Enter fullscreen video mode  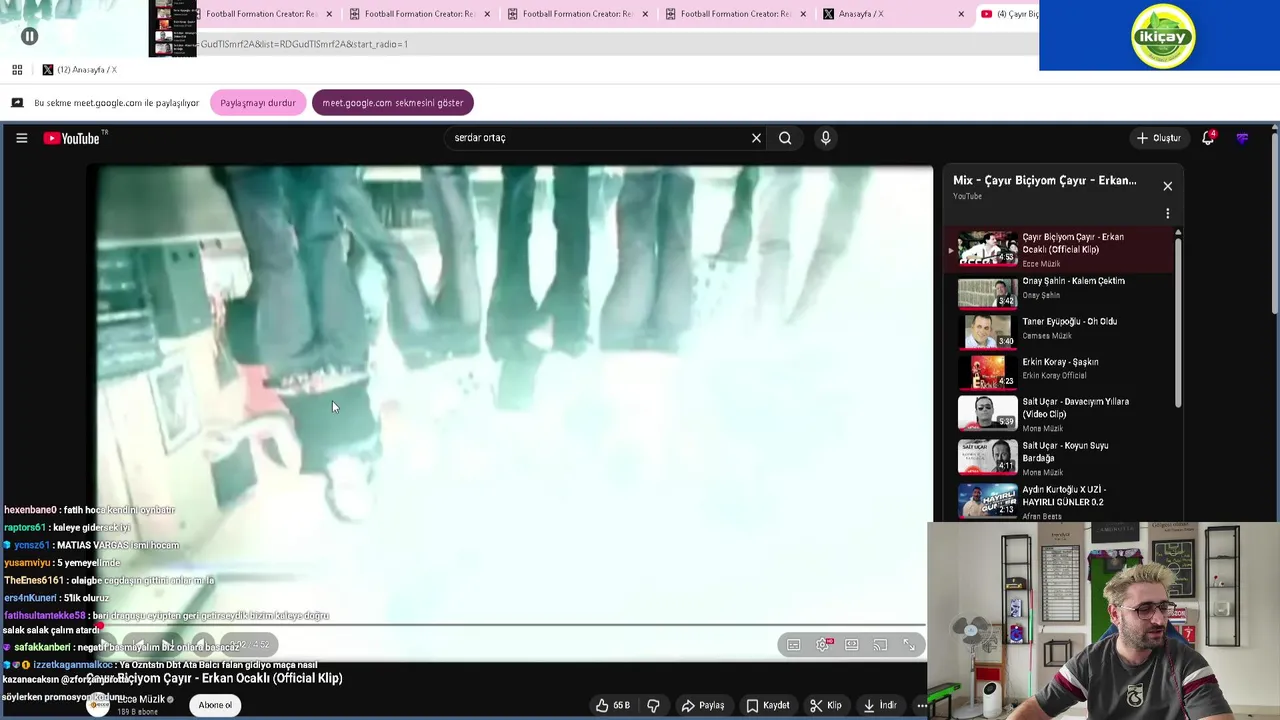tap(909, 645)
